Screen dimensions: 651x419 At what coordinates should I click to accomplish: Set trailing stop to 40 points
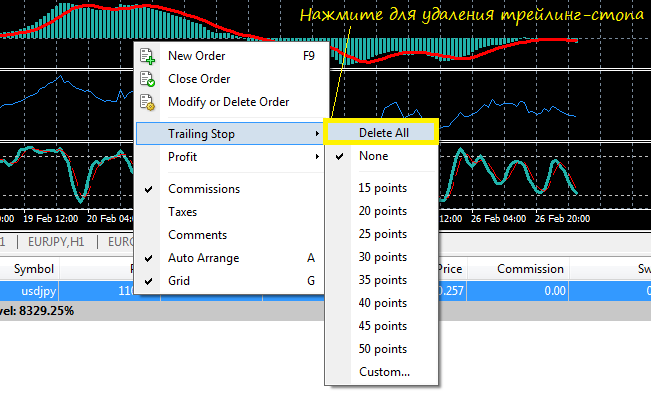(x=381, y=303)
